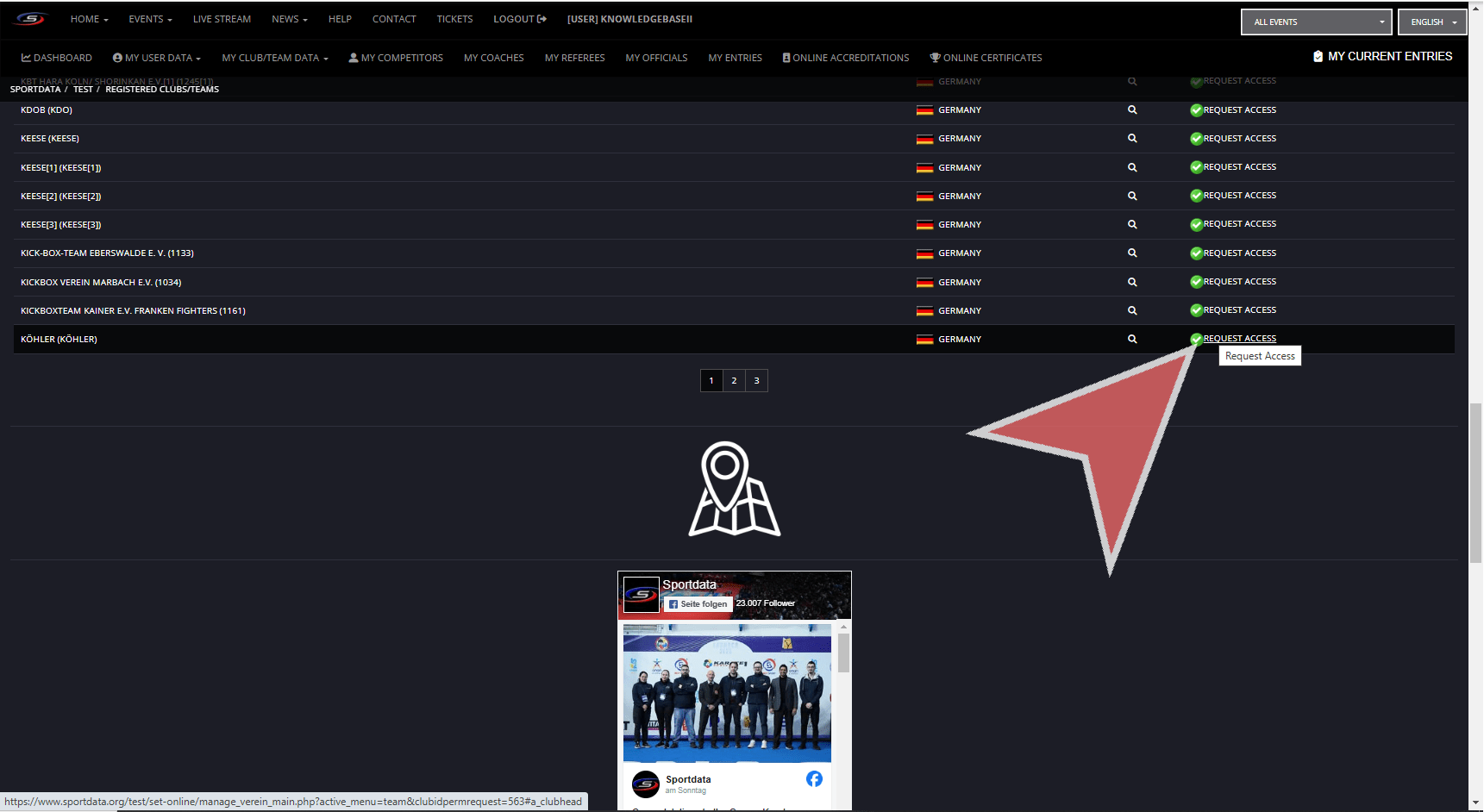Open the Sportdata group photo thumbnail
Image resolution: width=1484 pixels, height=812 pixels.
727,693
